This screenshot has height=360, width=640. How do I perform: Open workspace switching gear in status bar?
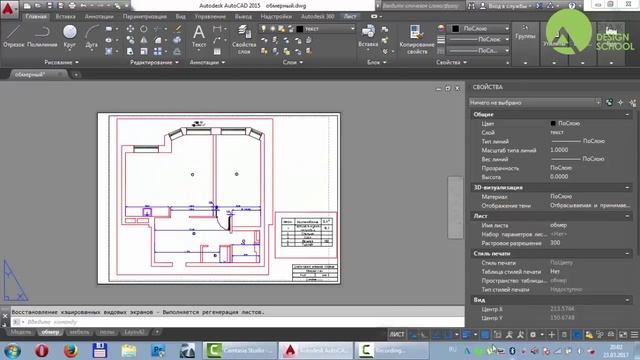pyautogui.click(x=533, y=335)
